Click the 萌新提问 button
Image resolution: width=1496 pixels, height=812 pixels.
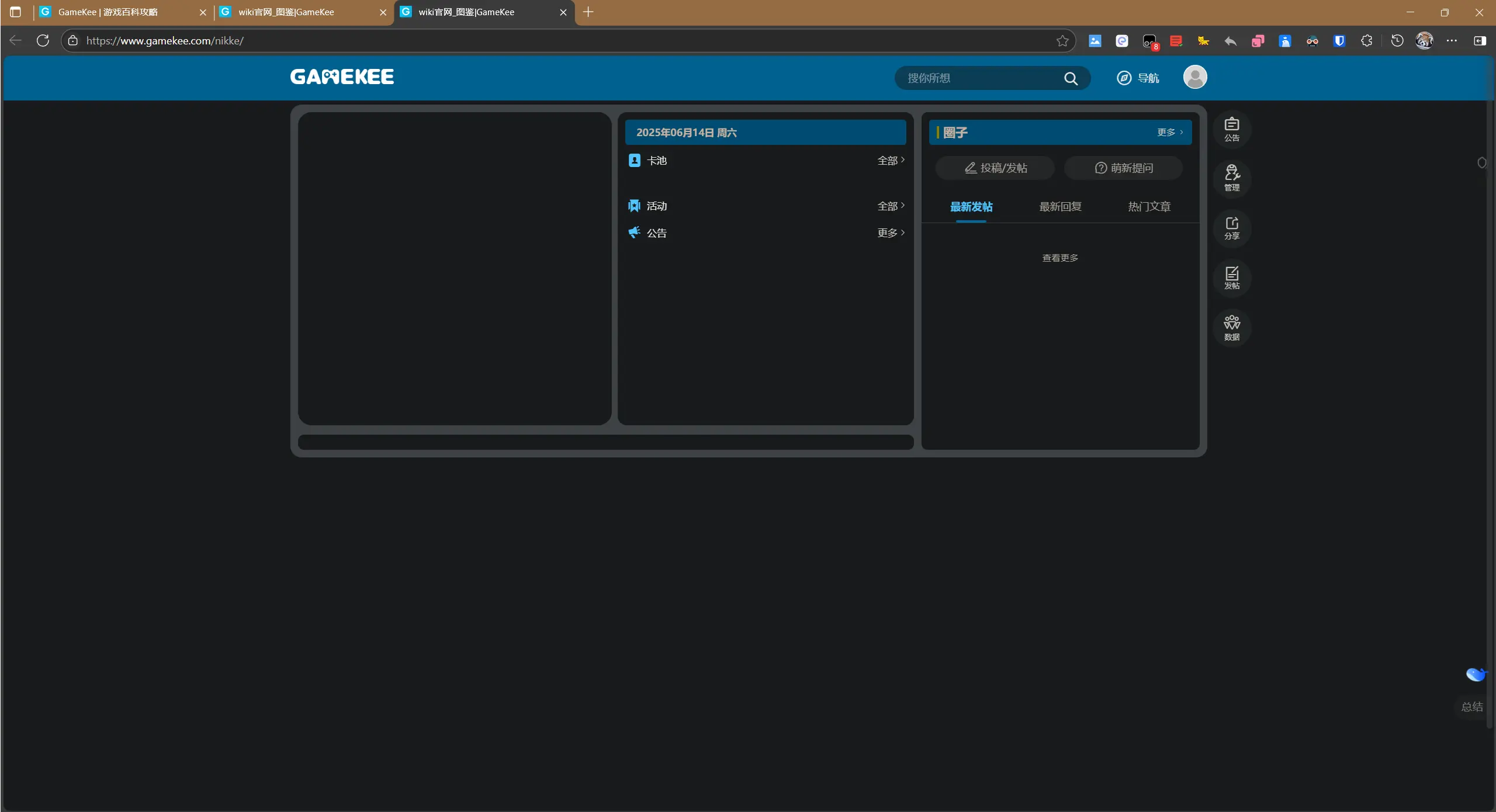click(1123, 168)
